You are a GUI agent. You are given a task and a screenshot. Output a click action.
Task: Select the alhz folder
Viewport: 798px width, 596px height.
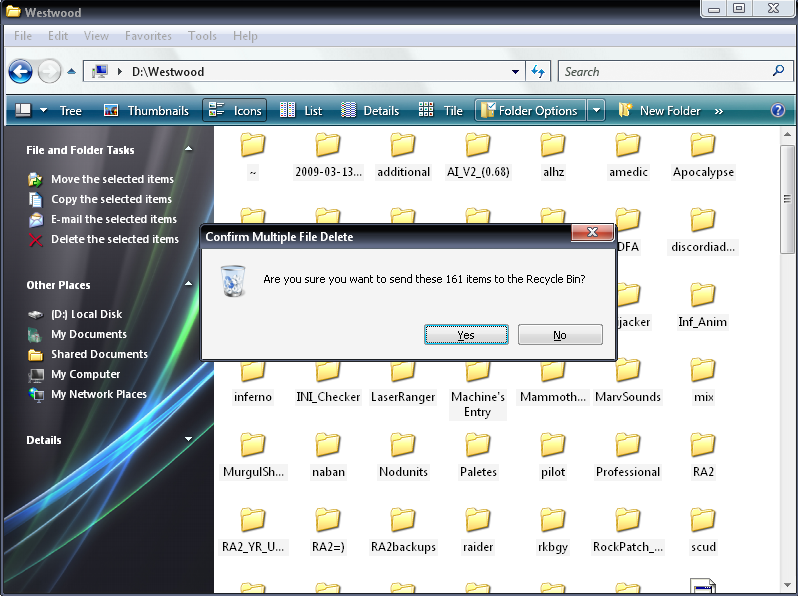tap(553, 156)
